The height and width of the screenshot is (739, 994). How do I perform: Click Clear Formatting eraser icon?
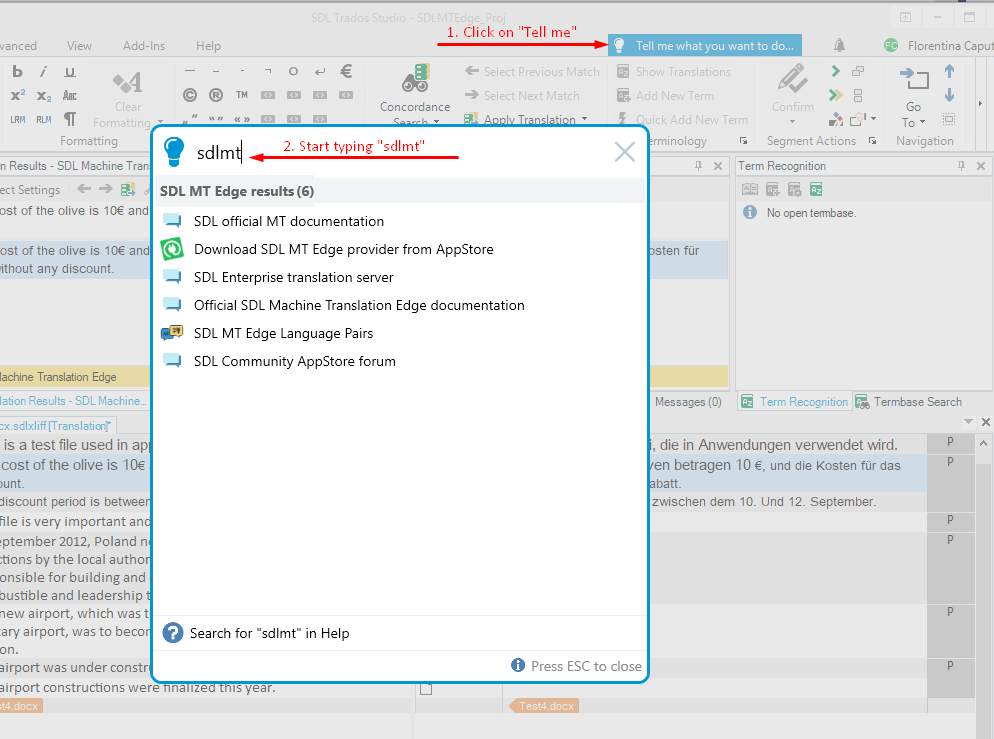click(x=127, y=82)
